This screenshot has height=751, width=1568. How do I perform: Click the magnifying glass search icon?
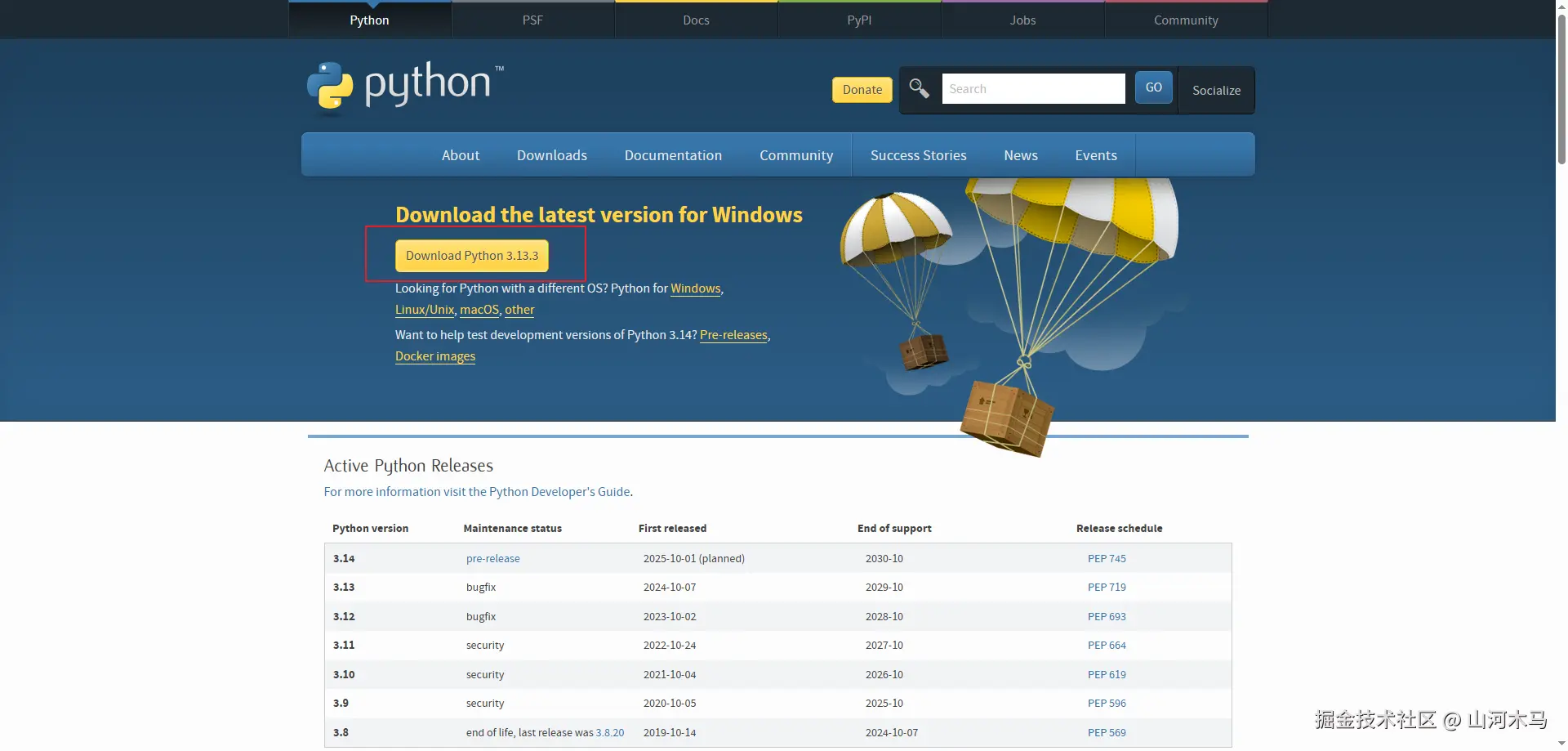(x=919, y=88)
